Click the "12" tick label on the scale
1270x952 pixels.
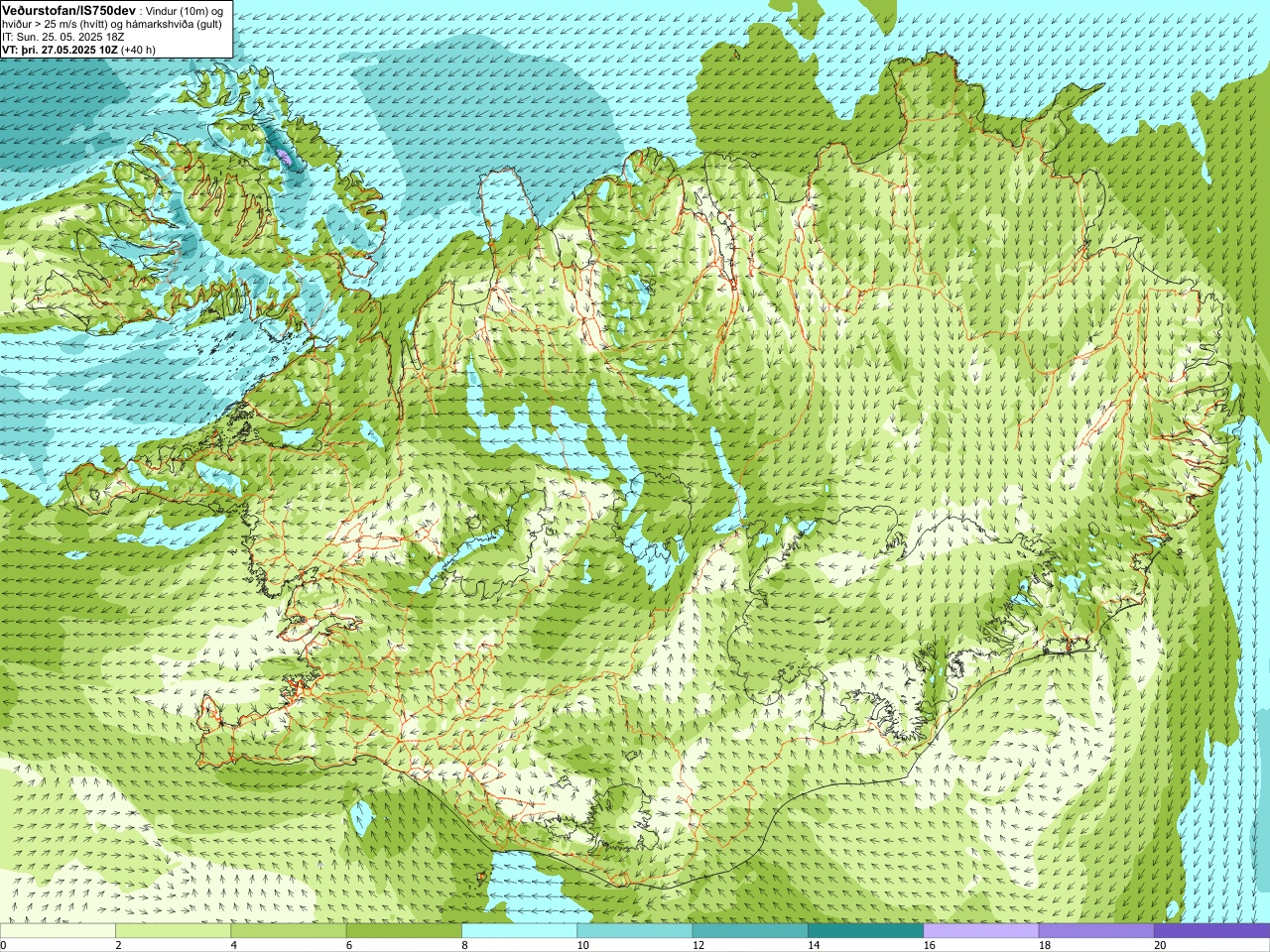[698, 945]
